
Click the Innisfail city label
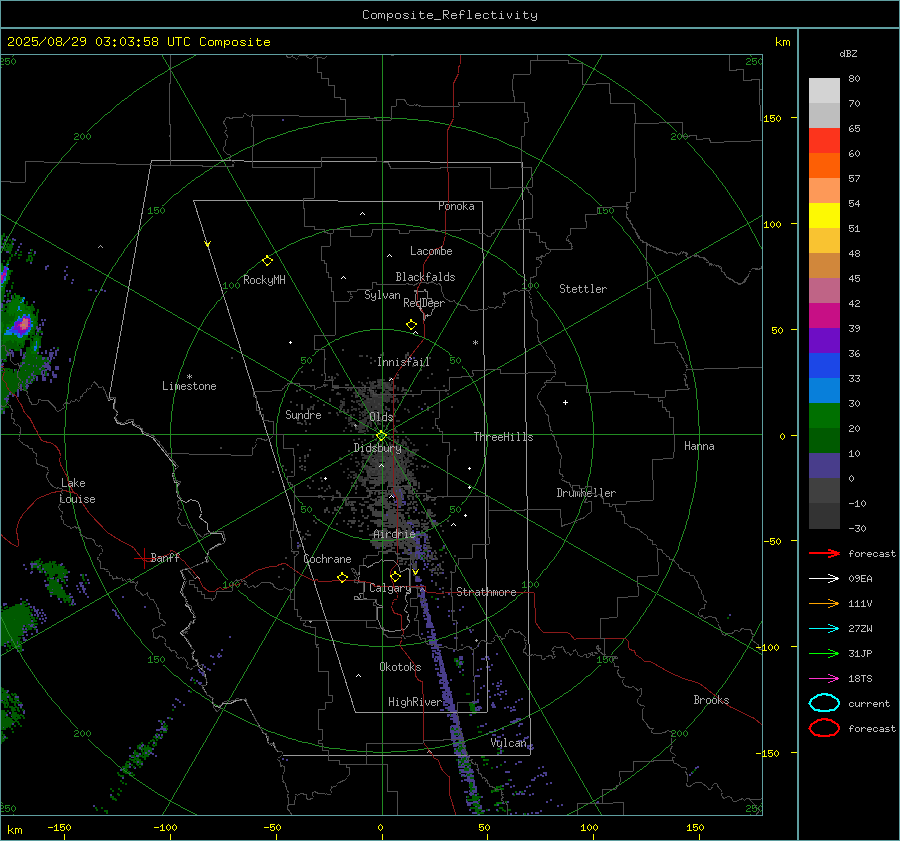point(403,362)
